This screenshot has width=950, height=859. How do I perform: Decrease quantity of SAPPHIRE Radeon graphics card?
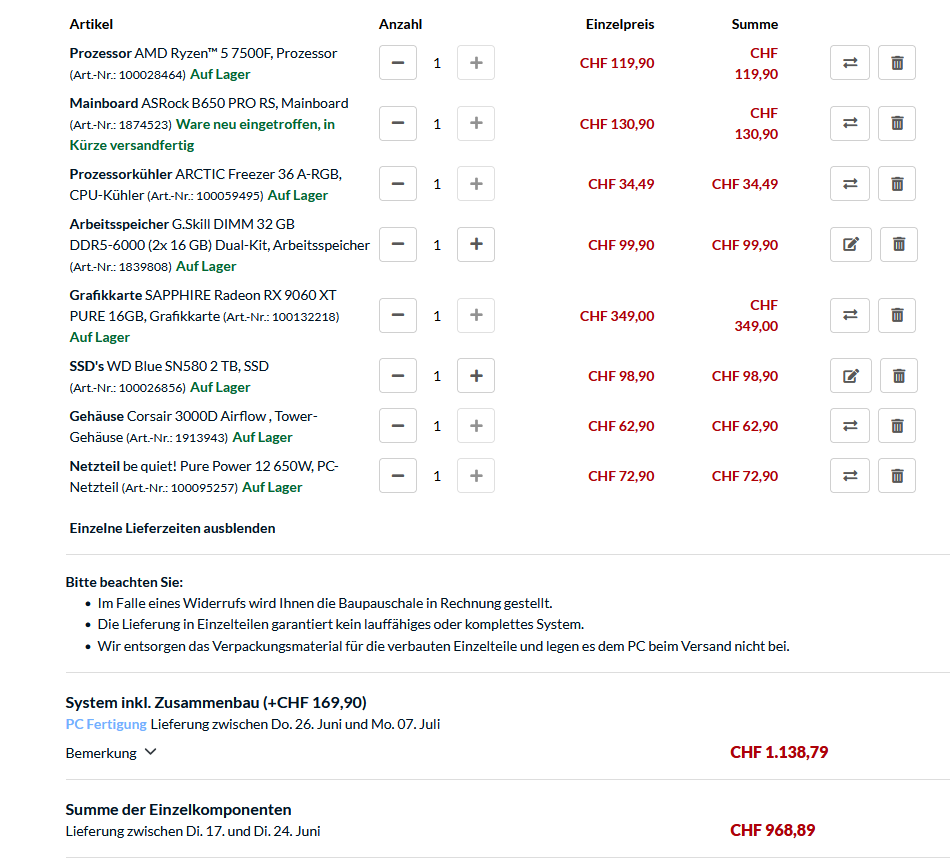pos(398,315)
